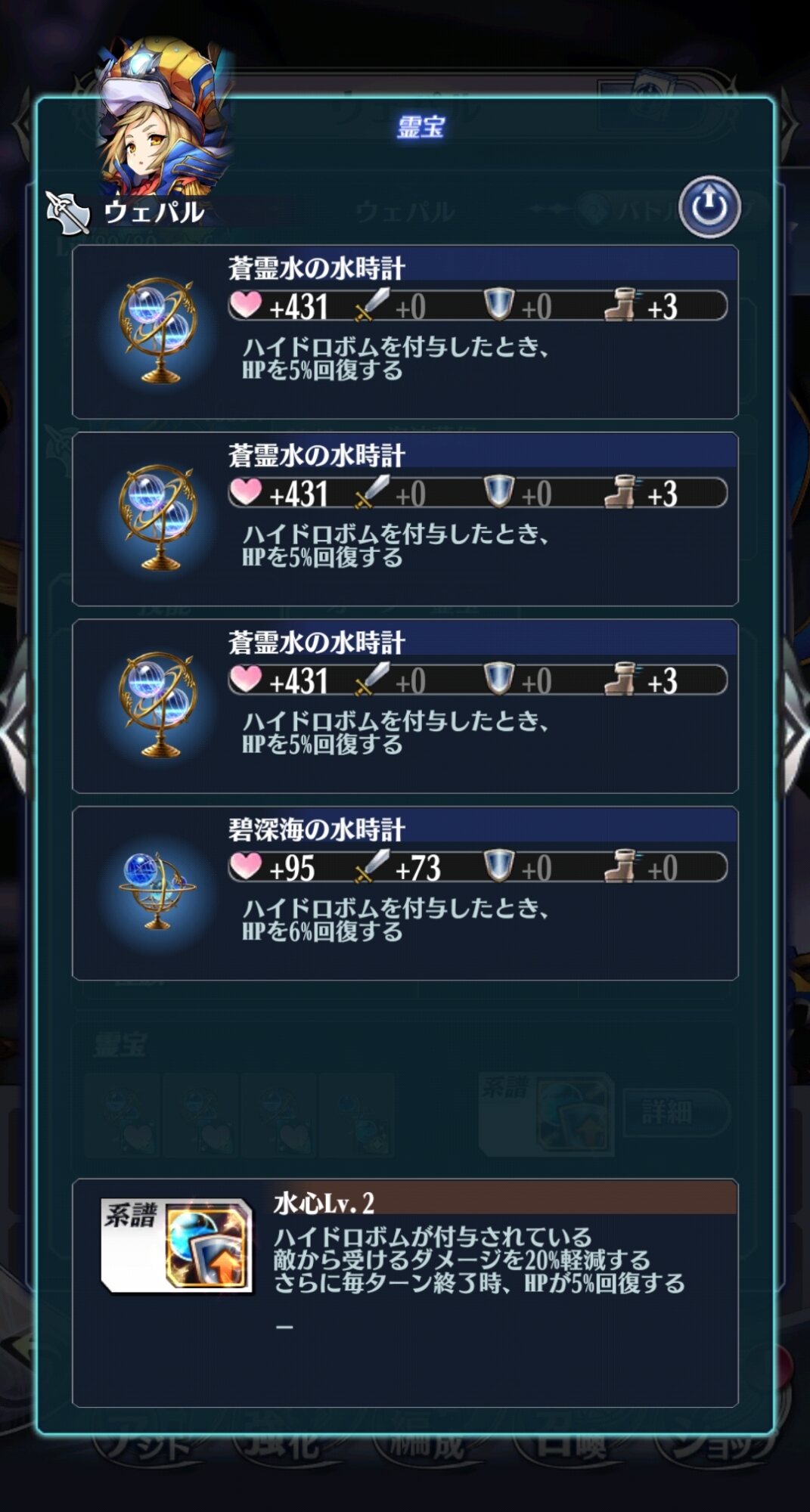The image size is (810, 1512).
Task: Tap shield defense +0 in fourth item
Action: tap(518, 866)
